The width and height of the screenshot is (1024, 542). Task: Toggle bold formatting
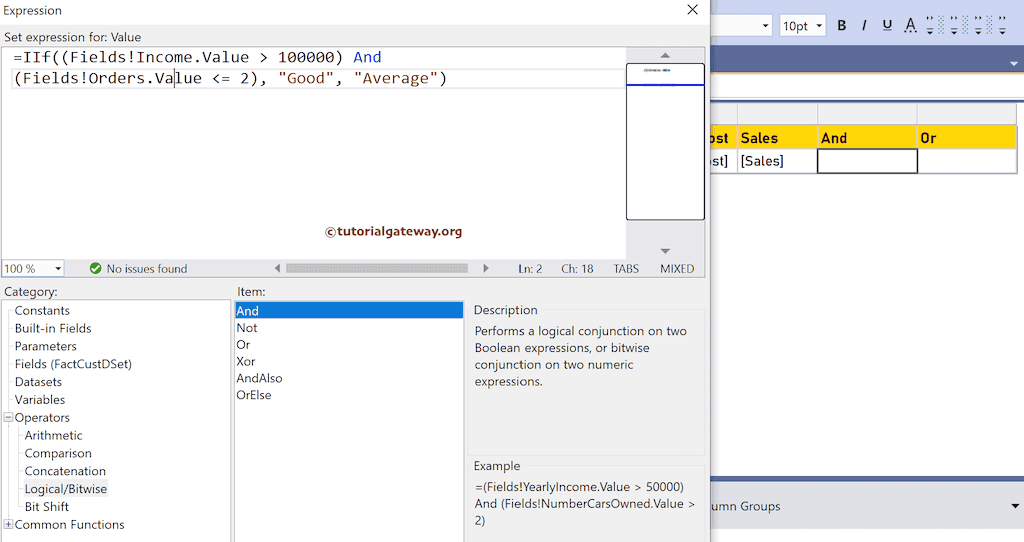(841, 26)
